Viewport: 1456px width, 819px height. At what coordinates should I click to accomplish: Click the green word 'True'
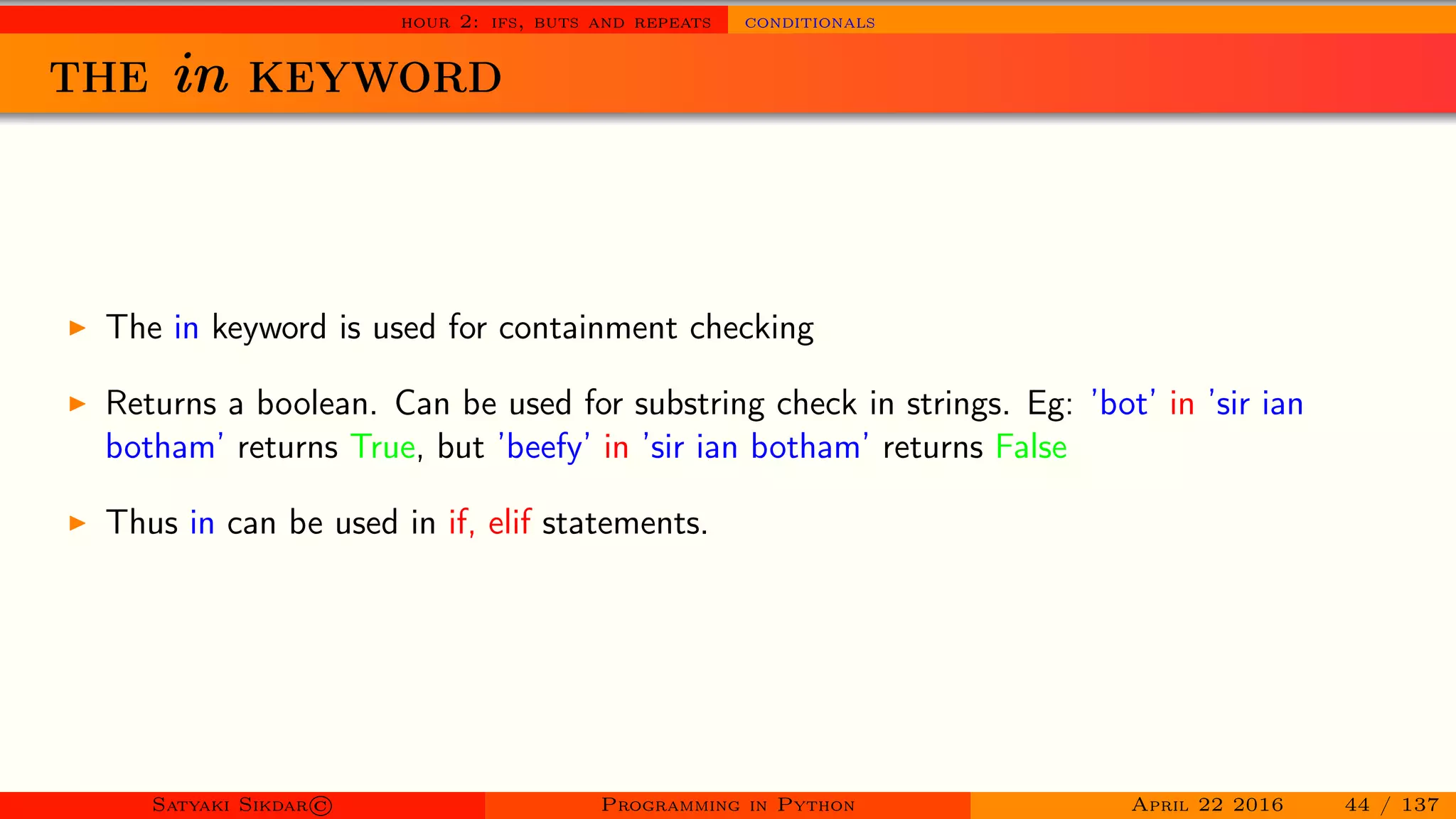point(383,447)
